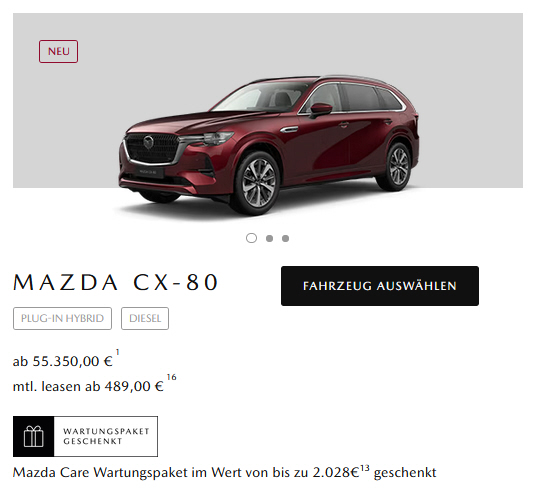Open the MAZDA CX-80 title link
This screenshot has width=533, height=491.
[116, 282]
